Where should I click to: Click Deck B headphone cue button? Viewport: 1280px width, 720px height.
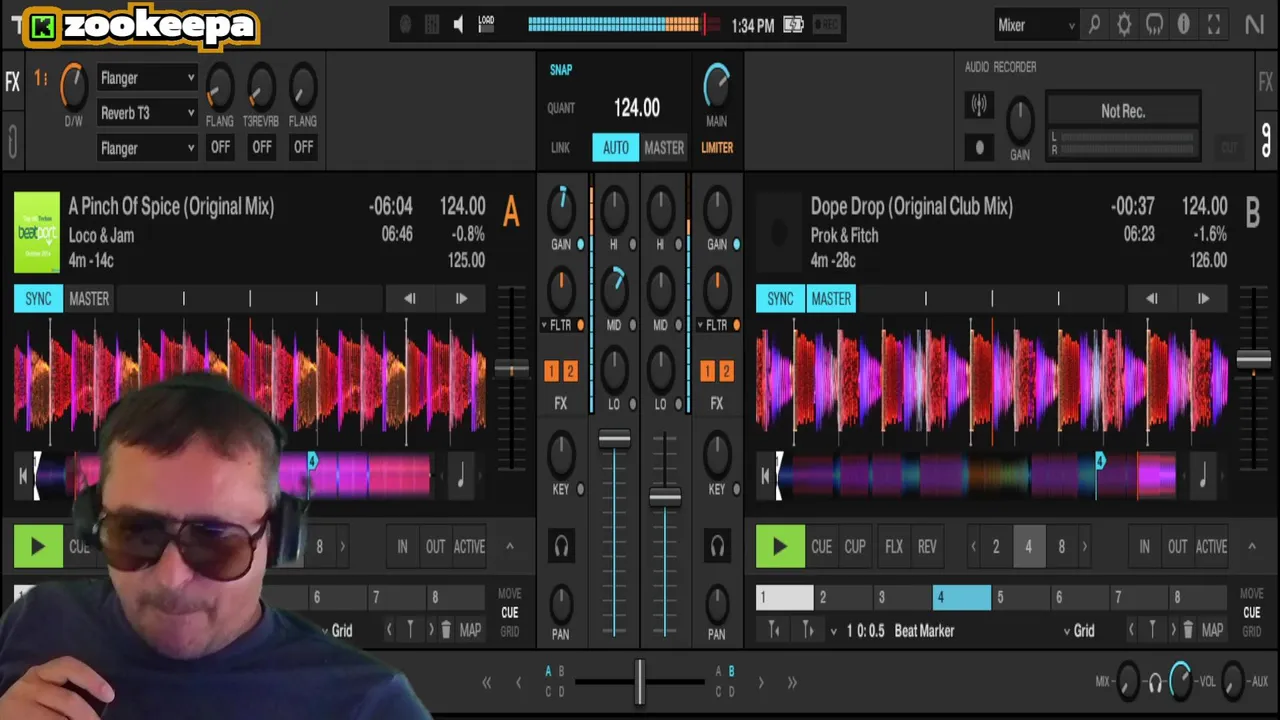717,546
